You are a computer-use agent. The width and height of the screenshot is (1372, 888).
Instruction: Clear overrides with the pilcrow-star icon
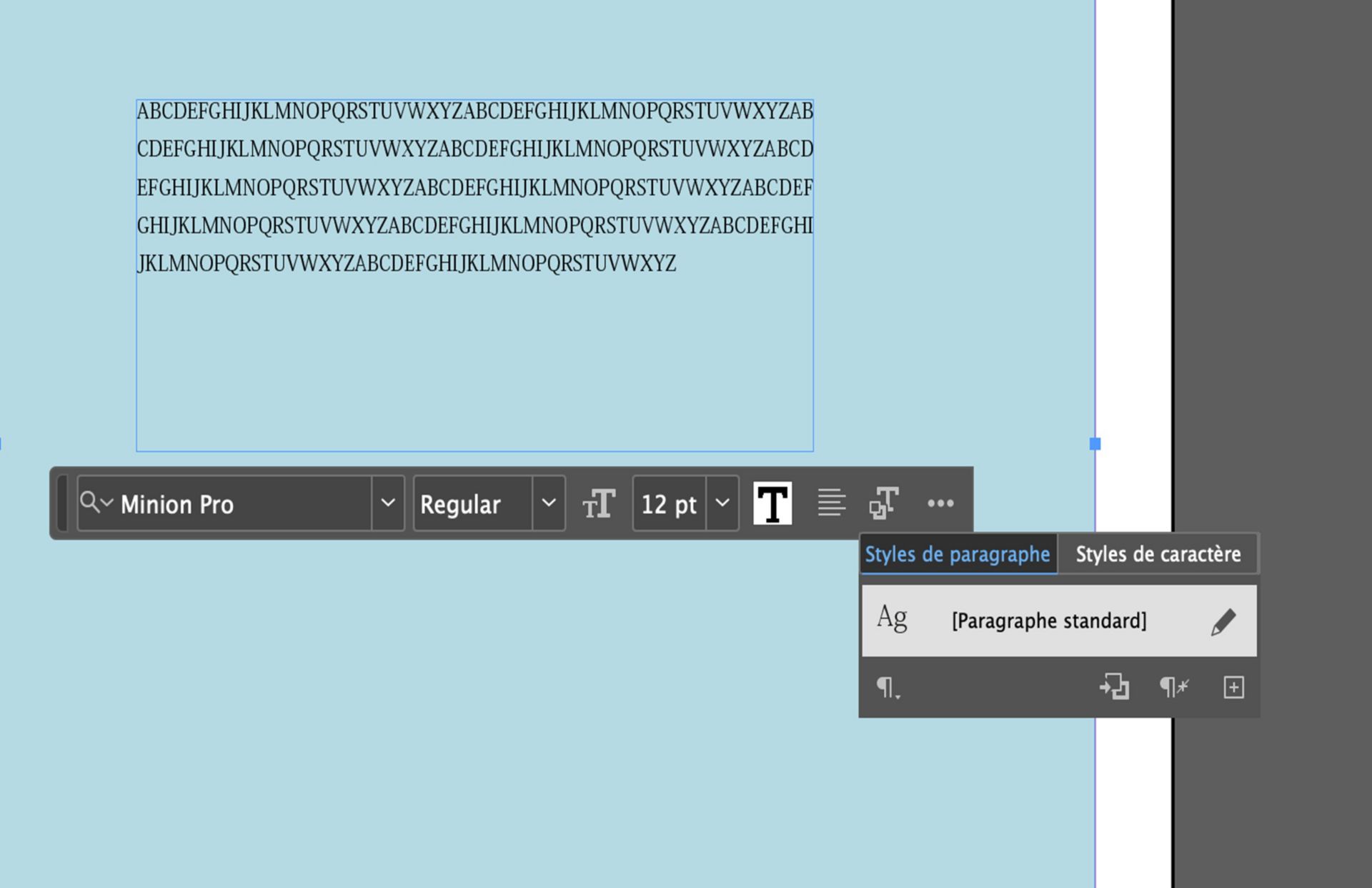tap(1173, 687)
